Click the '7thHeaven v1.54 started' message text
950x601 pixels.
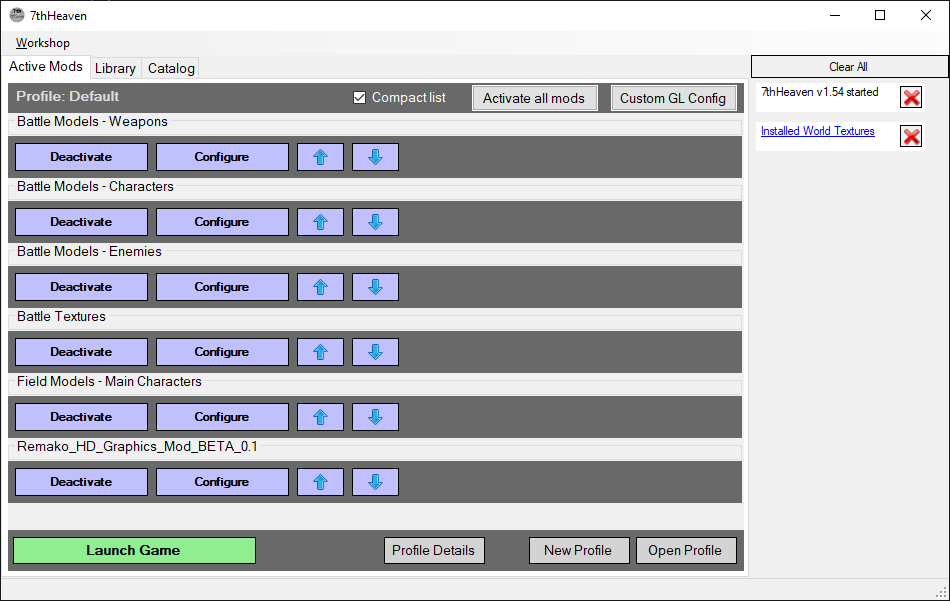[x=820, y=92]
